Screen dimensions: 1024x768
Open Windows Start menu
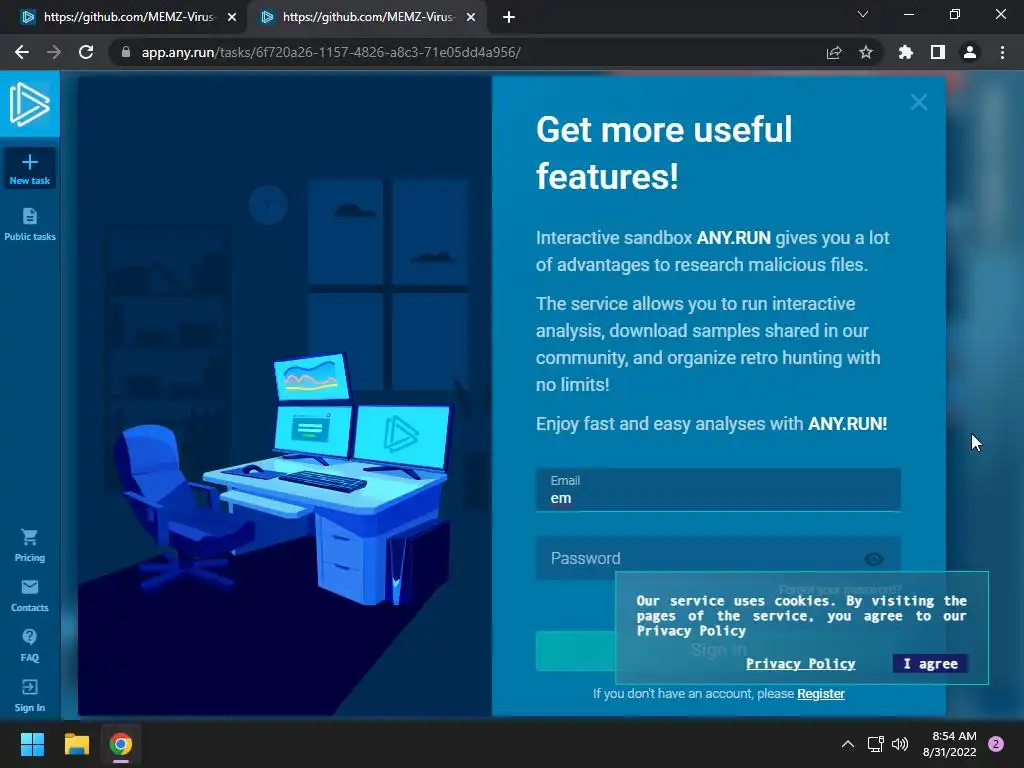[x=32, y=744]
